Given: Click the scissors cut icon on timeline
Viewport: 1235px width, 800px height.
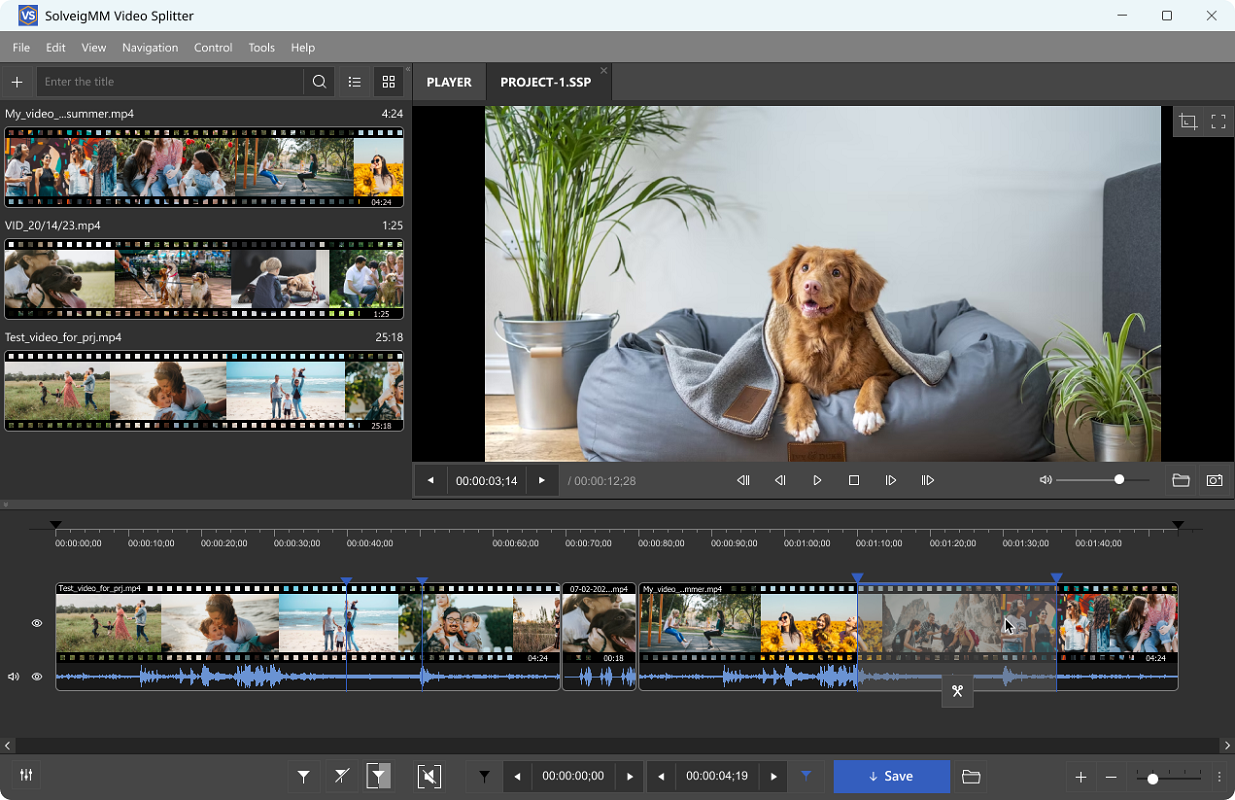Looking at the screenshot, I should [957, 691].
